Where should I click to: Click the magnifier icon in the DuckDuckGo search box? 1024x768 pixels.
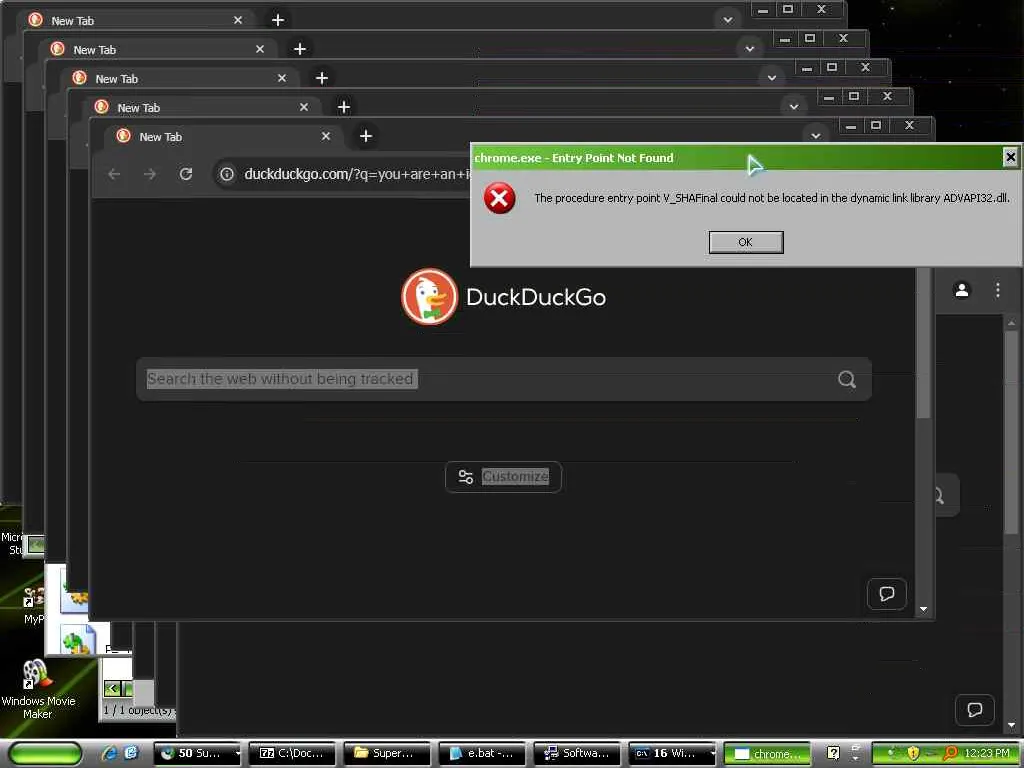(x=847, y=379)
